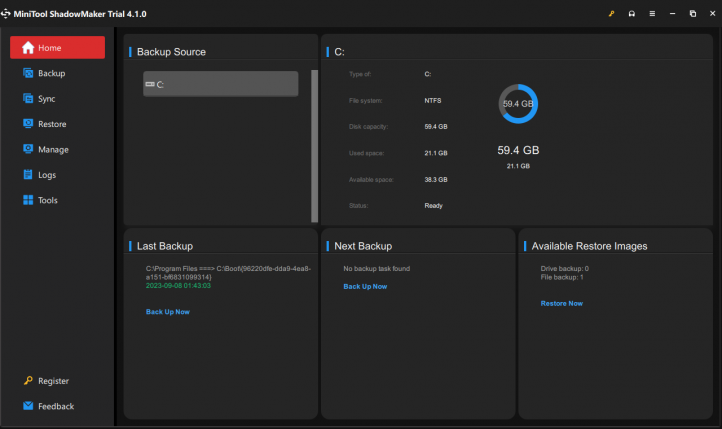
Task: Restore down the ShadowMaker window
Action: pyautogui.click(x=693, y=14)
